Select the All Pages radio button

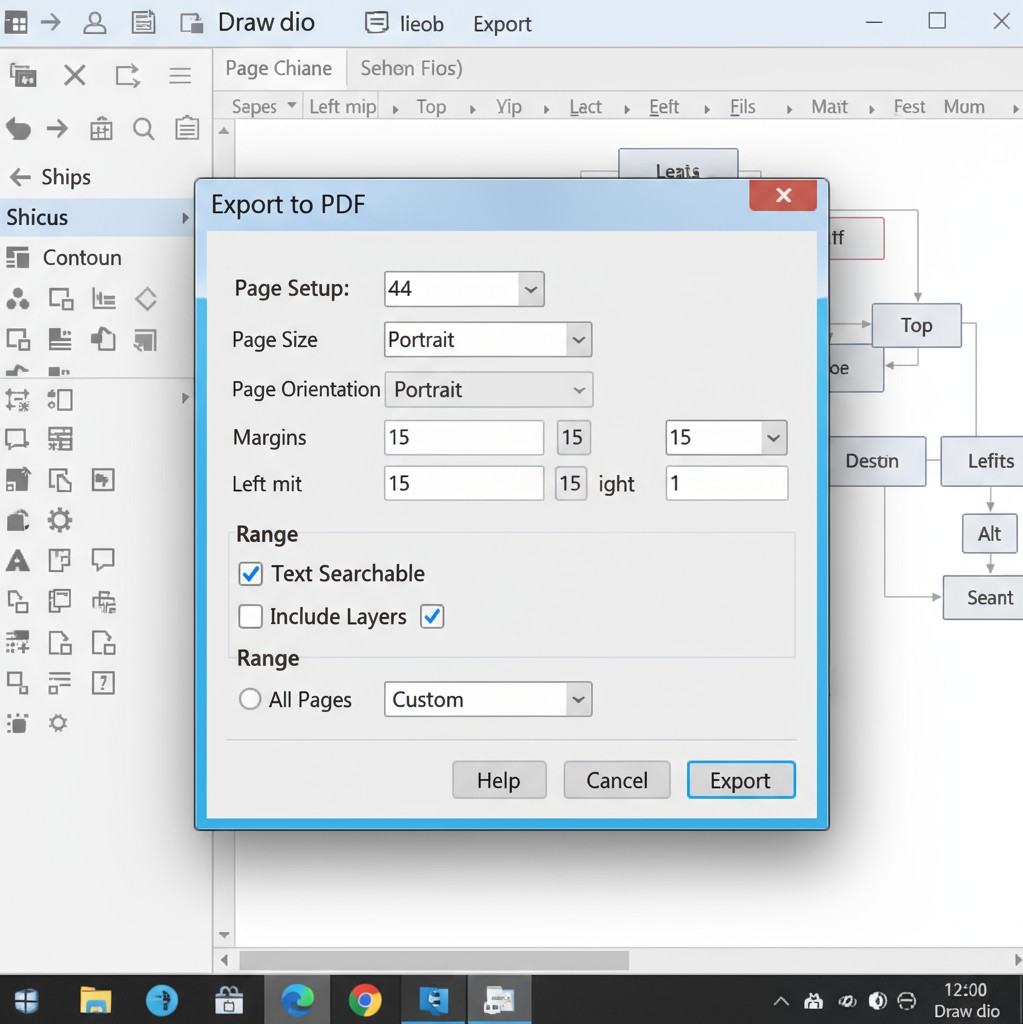coord(250,700)
